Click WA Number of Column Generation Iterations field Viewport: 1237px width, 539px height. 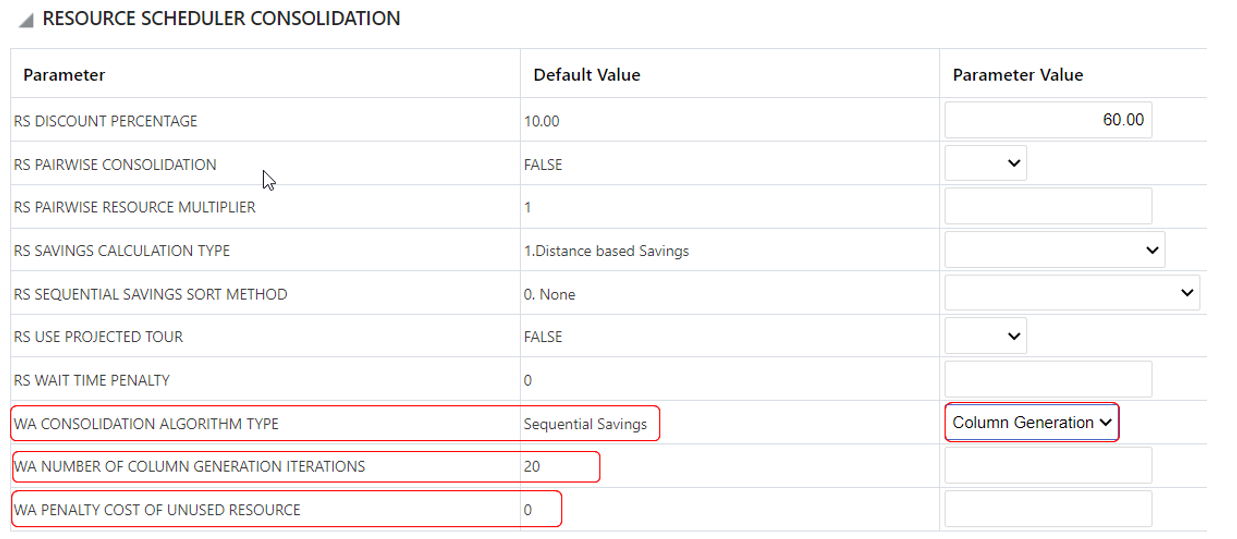1048,466
